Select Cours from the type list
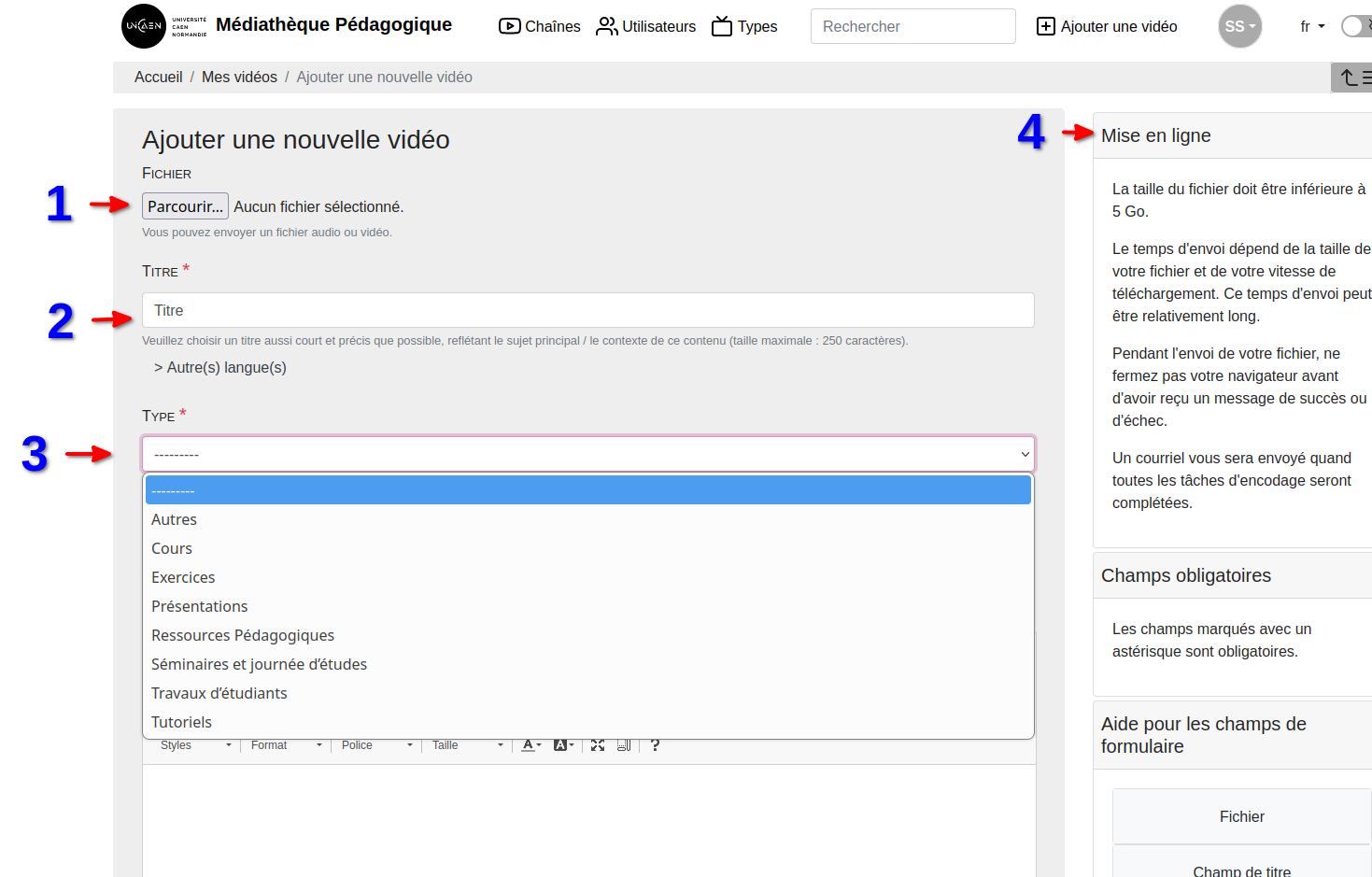 (x=172, y=549)
